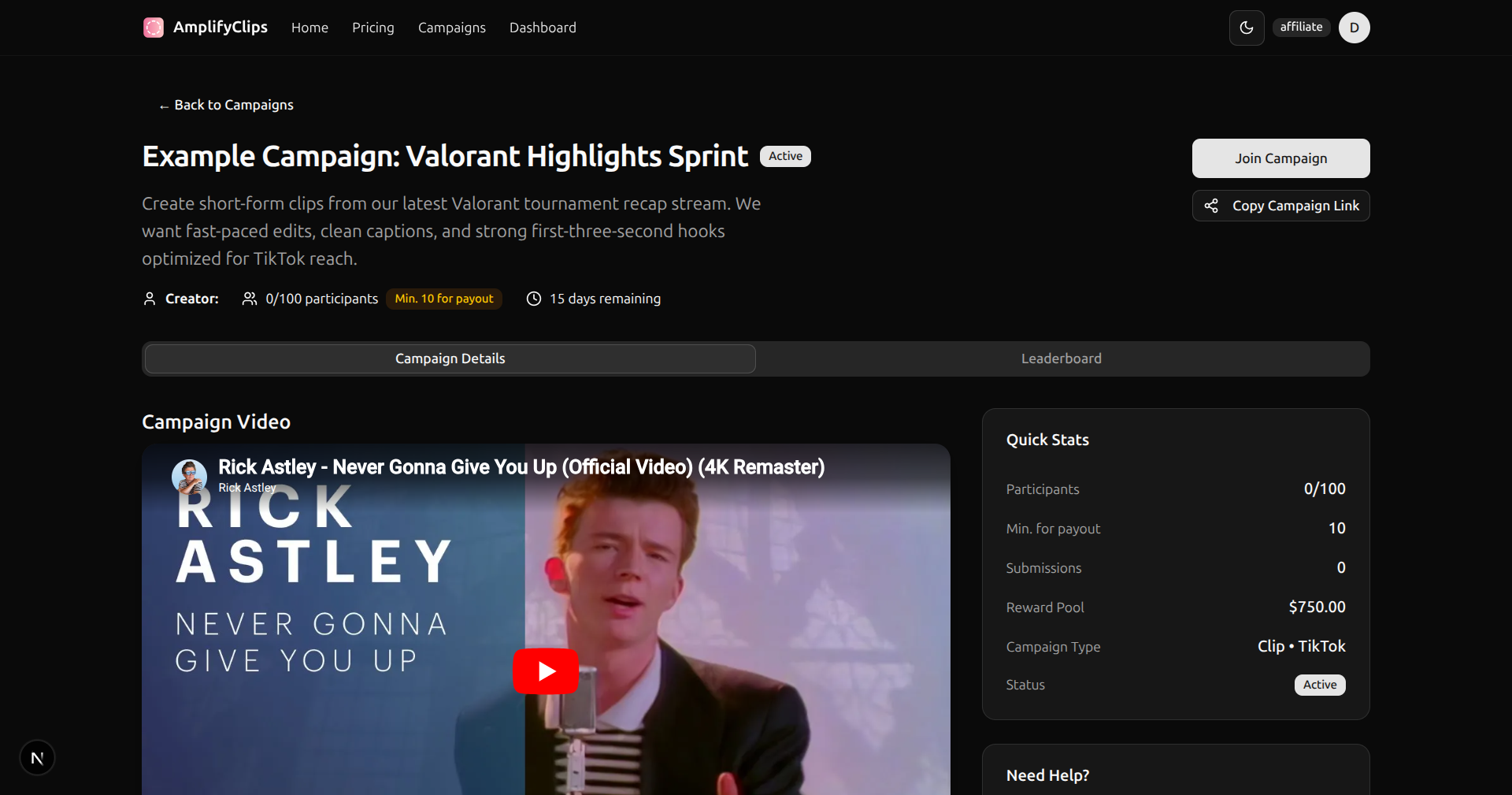
Task: Open the Pricing menu item
Action: (x=373, y=28)
